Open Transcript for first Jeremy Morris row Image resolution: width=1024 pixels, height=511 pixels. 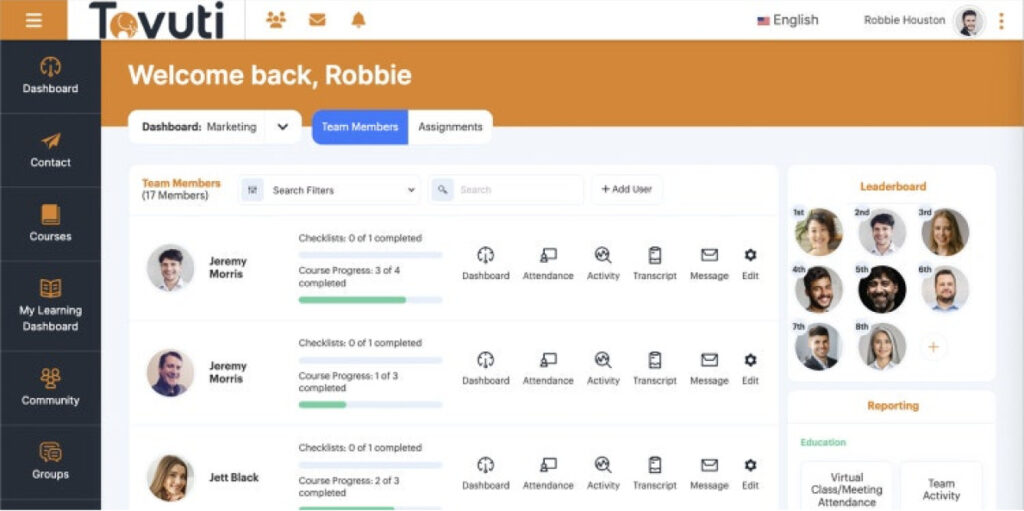coord(654,264)
